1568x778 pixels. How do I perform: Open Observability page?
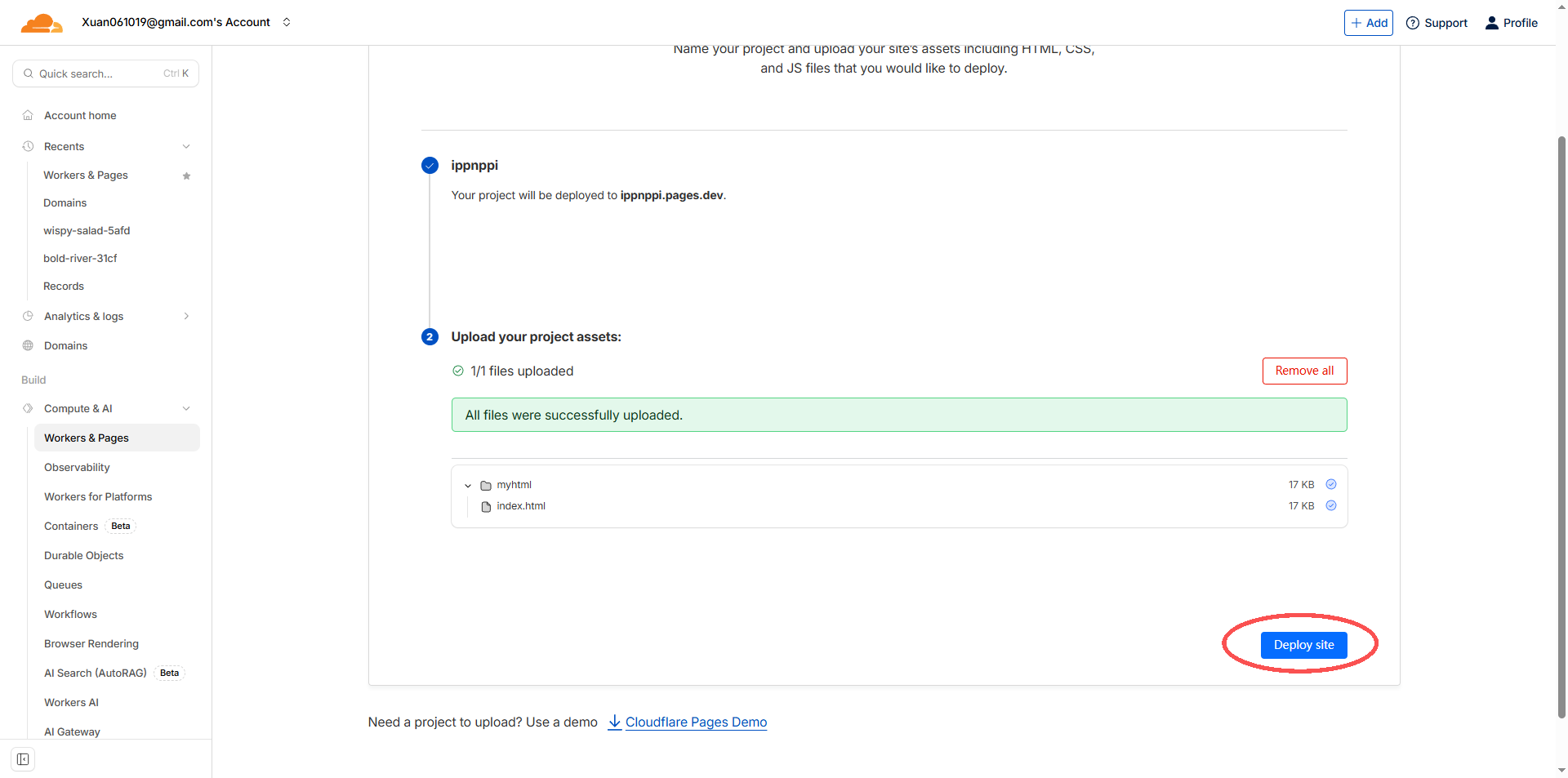pos(77,467)
